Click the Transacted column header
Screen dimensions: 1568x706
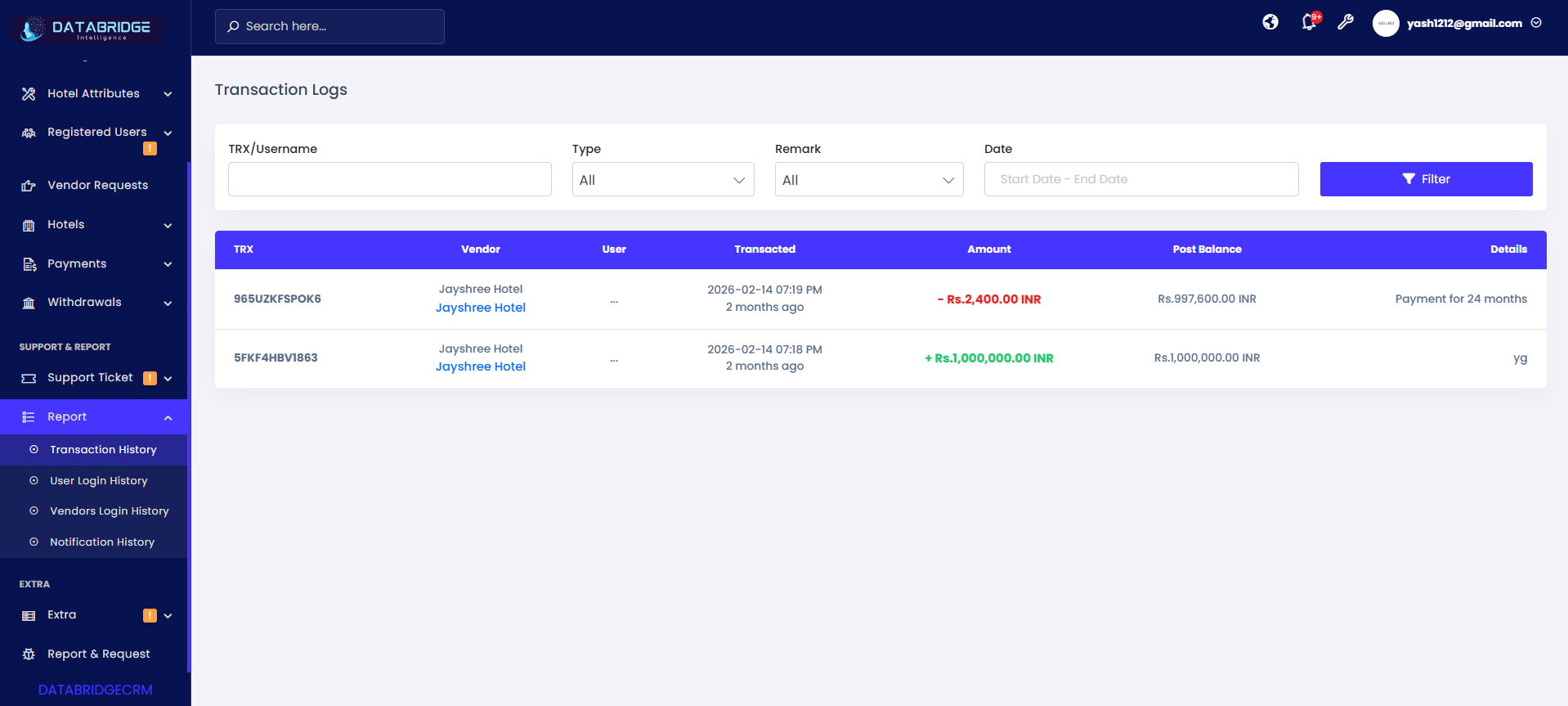coord(764,250)
